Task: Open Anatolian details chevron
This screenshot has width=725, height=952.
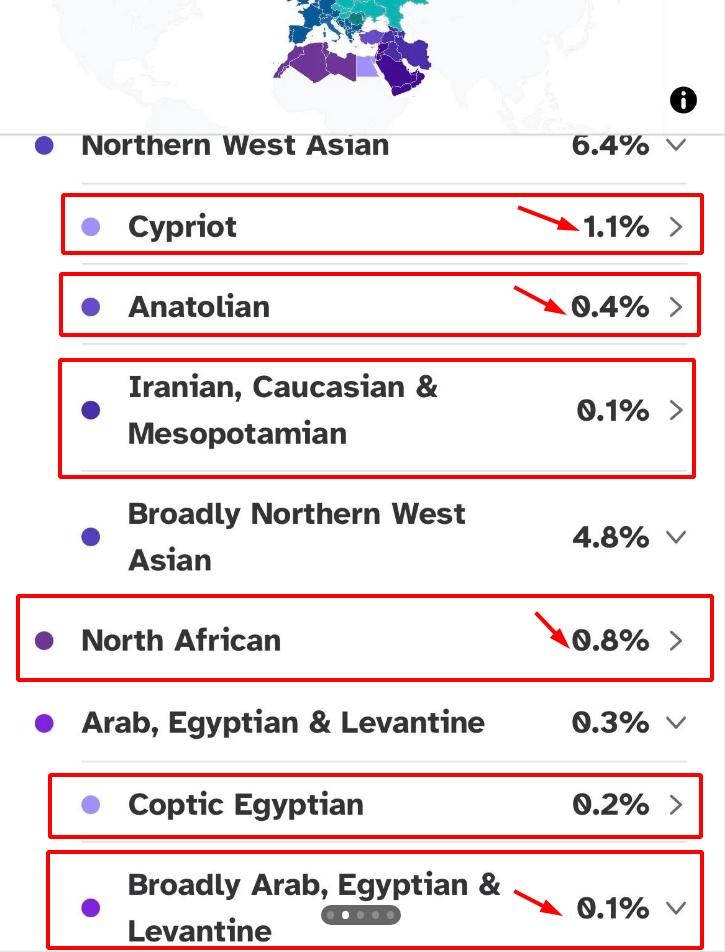Action: pos(676,307)
